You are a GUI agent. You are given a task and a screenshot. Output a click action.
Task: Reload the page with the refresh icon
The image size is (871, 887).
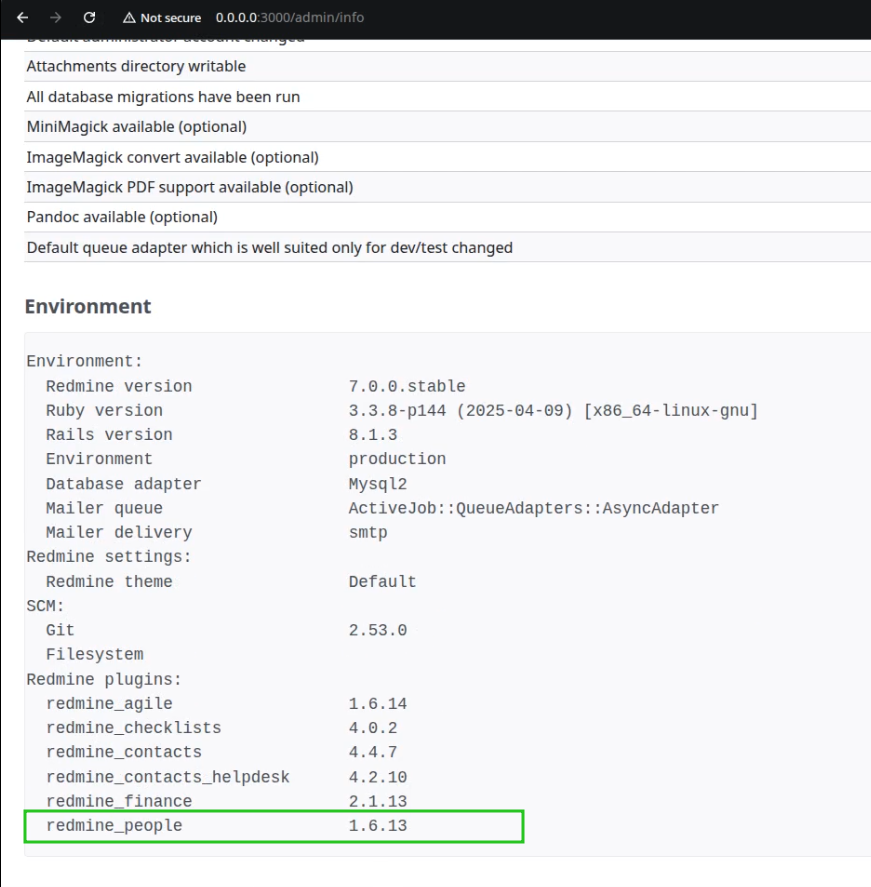click(x=89, y=18)
